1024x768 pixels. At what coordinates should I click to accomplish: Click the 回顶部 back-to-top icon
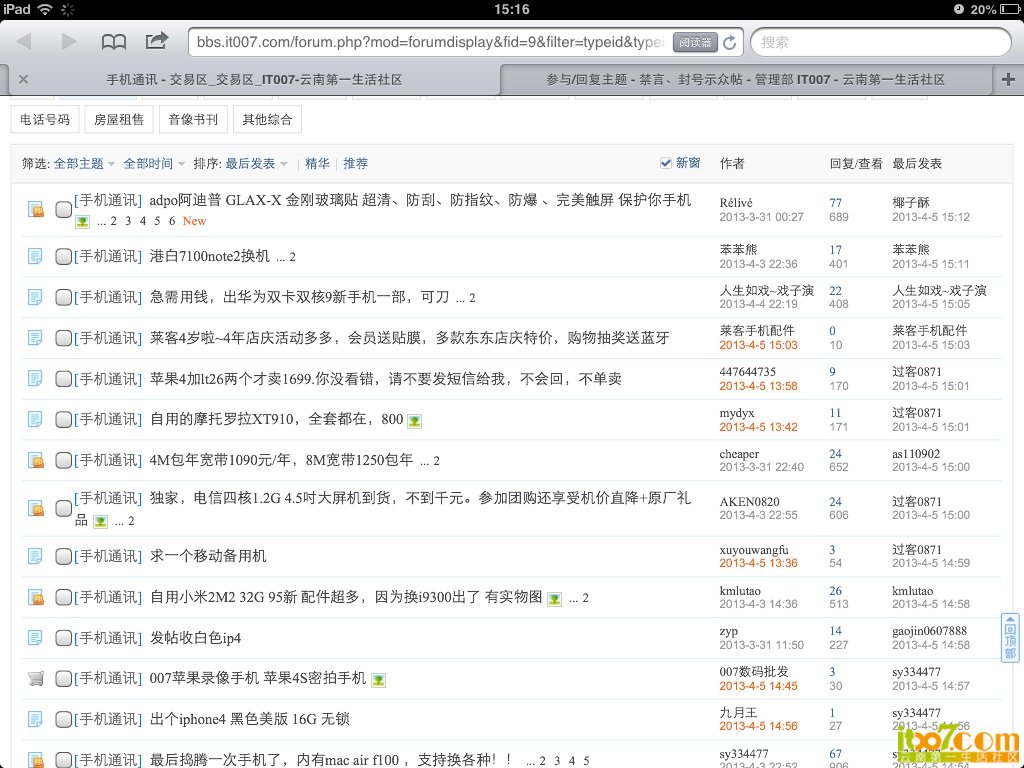click(x=1010, y=638)
